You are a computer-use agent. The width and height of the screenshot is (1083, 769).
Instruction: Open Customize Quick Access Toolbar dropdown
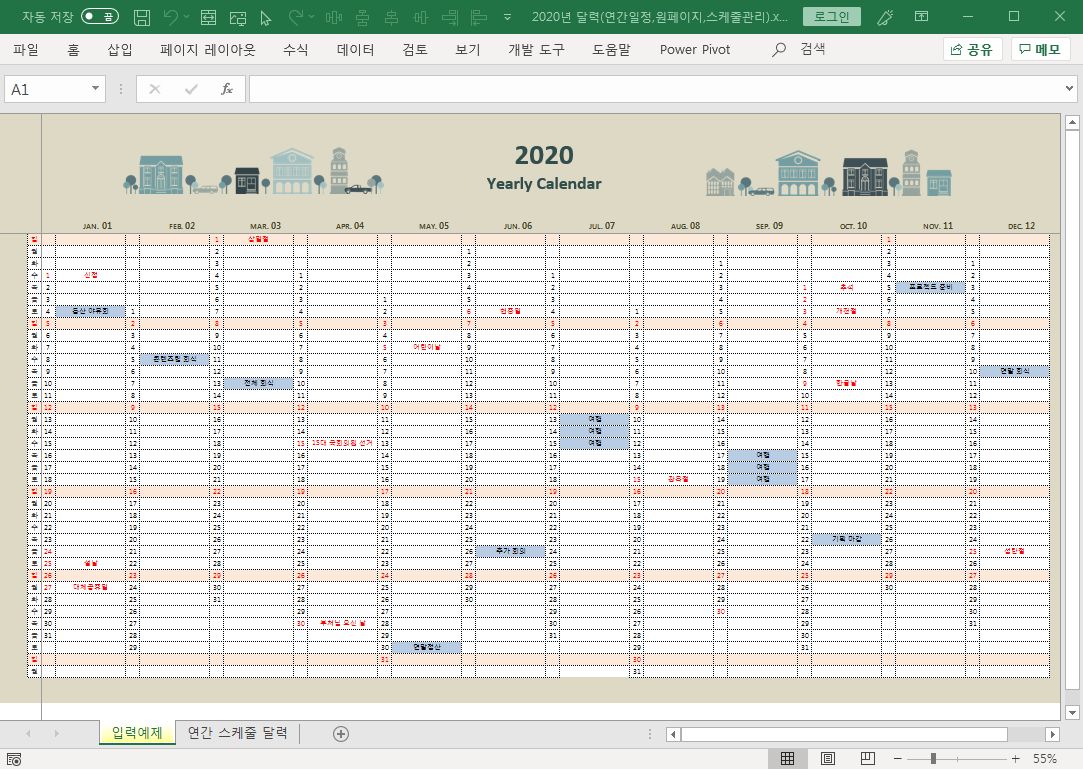click(x=508, y=17)
